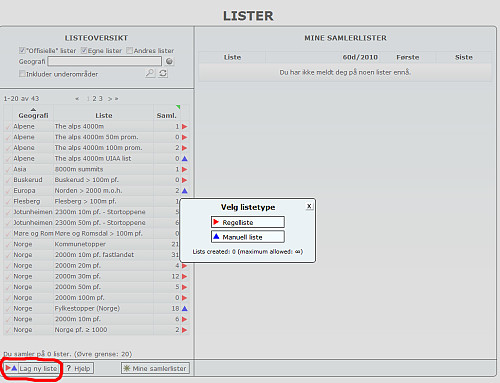This screenshot has width=500, height=383.
Task: Click the Første column header
Action: (408, 57)
